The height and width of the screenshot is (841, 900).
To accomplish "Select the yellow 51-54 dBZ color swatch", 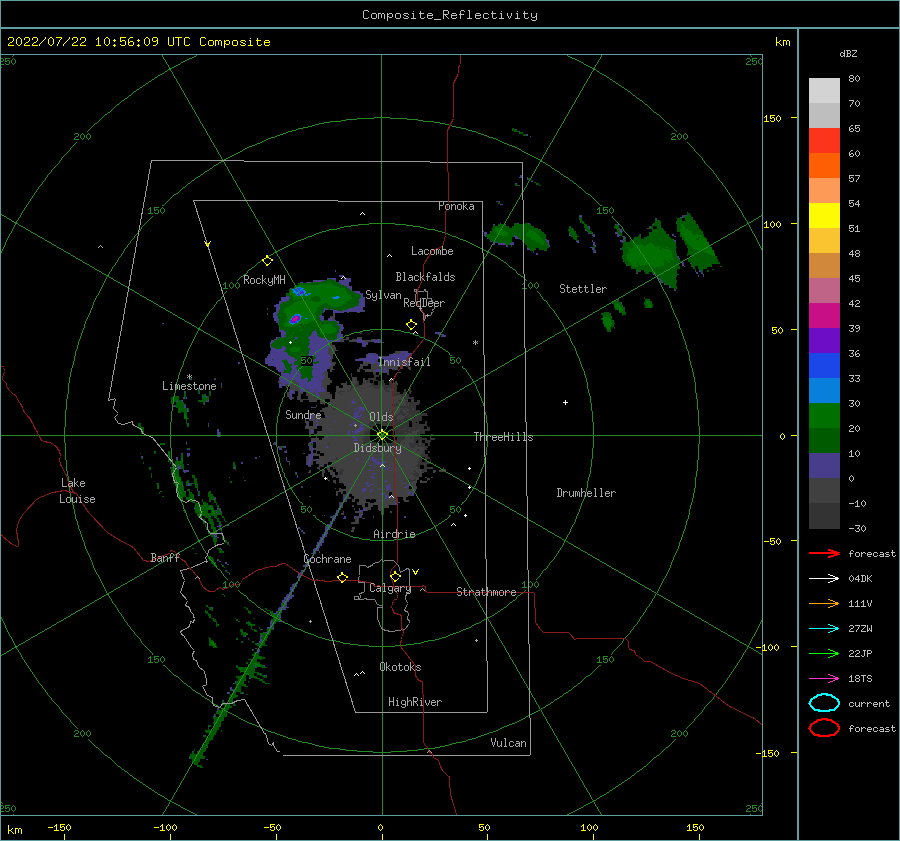I will coord(824,216).
